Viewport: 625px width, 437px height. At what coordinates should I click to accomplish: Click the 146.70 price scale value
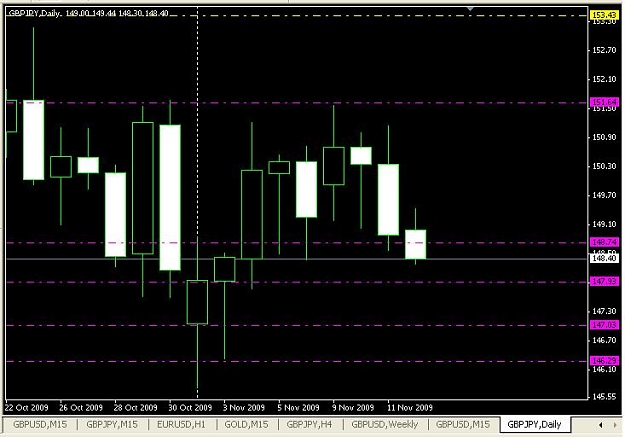604,340
